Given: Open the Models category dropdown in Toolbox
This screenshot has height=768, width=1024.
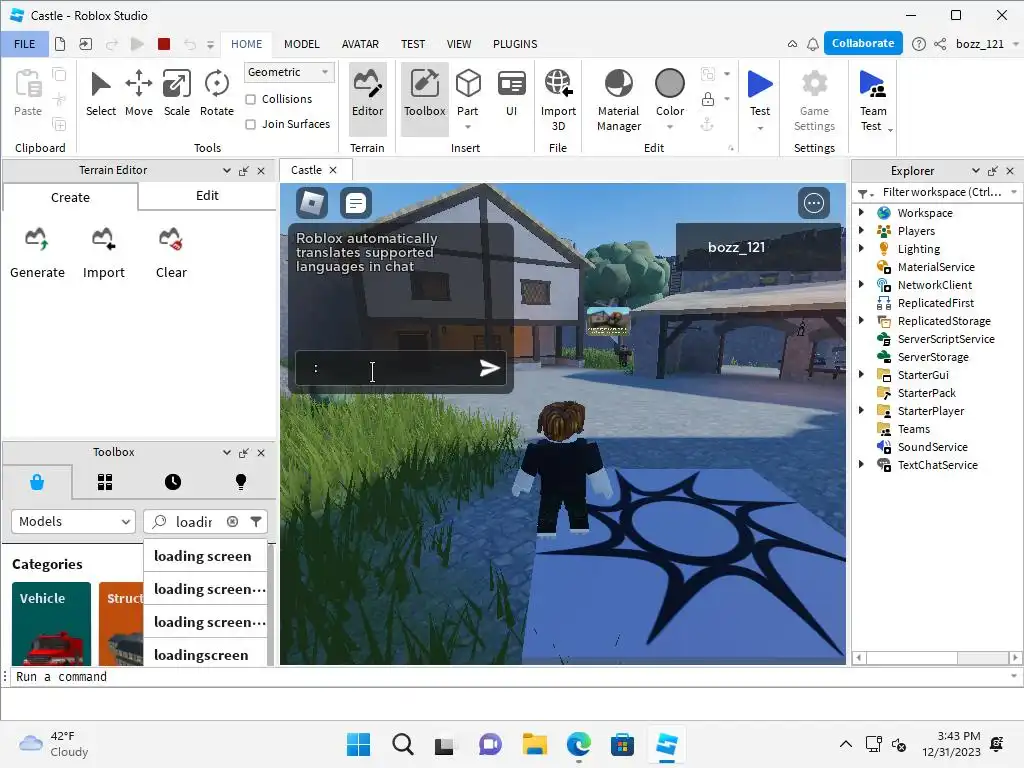Looking at the screenshot, I should click(73, 521).
